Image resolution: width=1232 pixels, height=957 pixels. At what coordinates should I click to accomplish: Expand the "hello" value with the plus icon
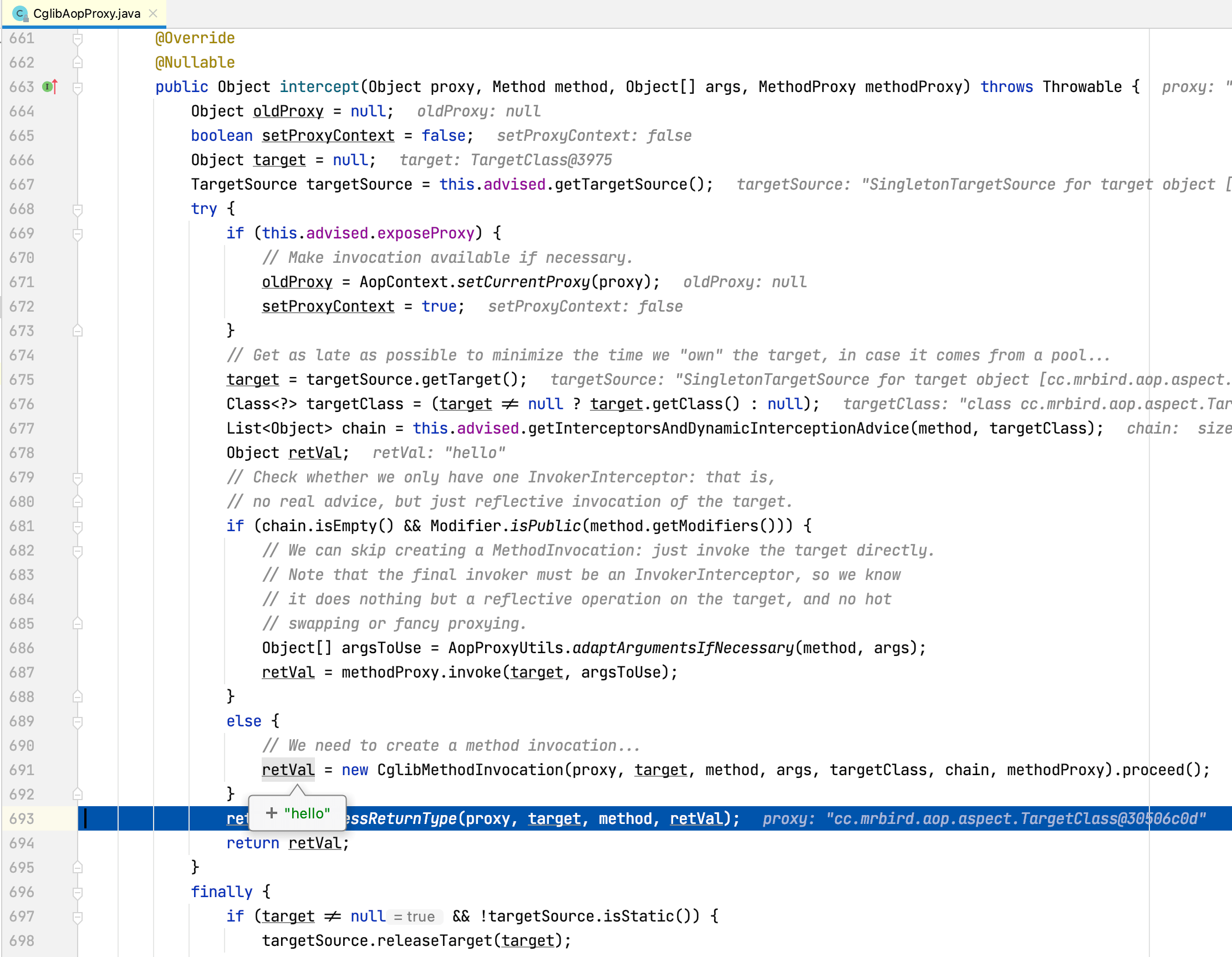coord(271,813)
